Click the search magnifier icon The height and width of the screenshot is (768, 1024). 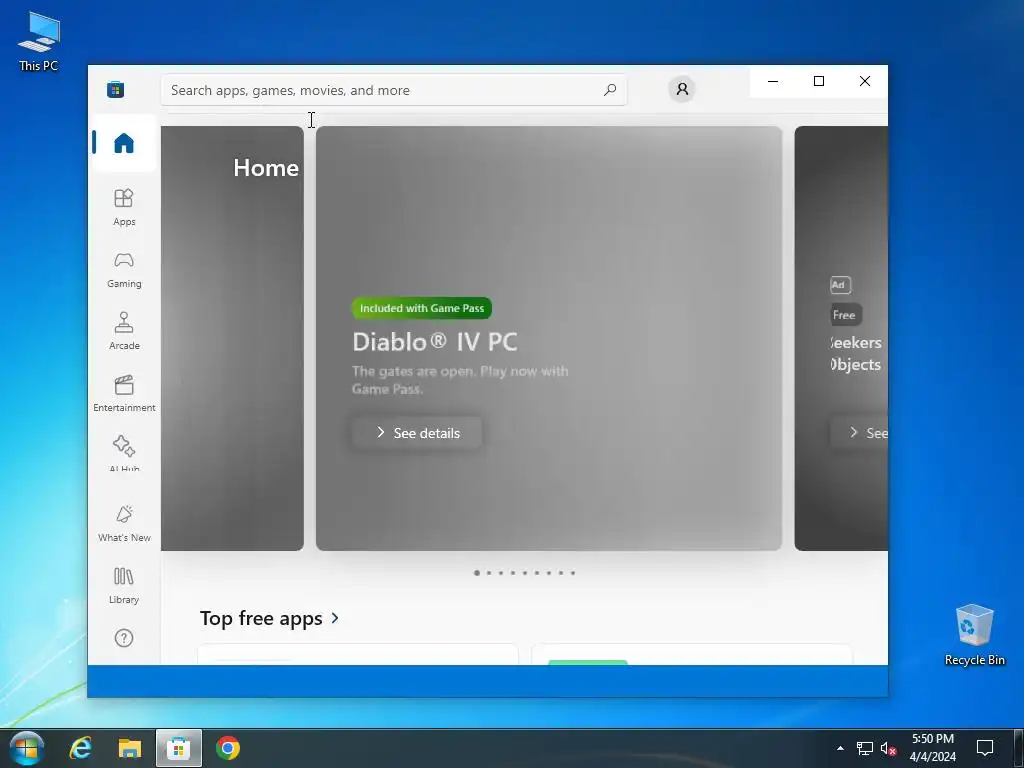click(x=610, y=90)
